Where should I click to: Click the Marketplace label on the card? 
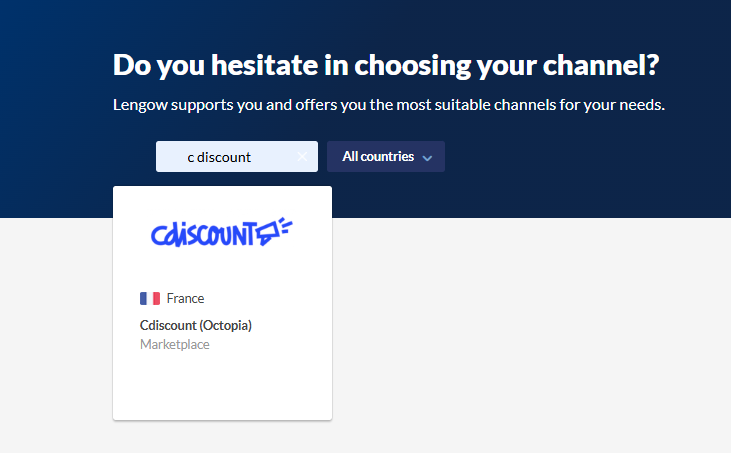[x=175, y=345]
